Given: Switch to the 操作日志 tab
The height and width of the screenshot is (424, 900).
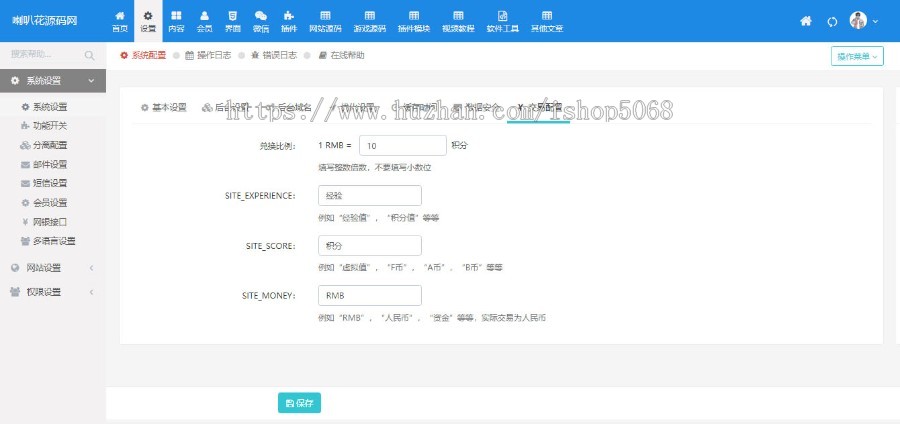Looking at the screenshot, I should click(208, 56).
